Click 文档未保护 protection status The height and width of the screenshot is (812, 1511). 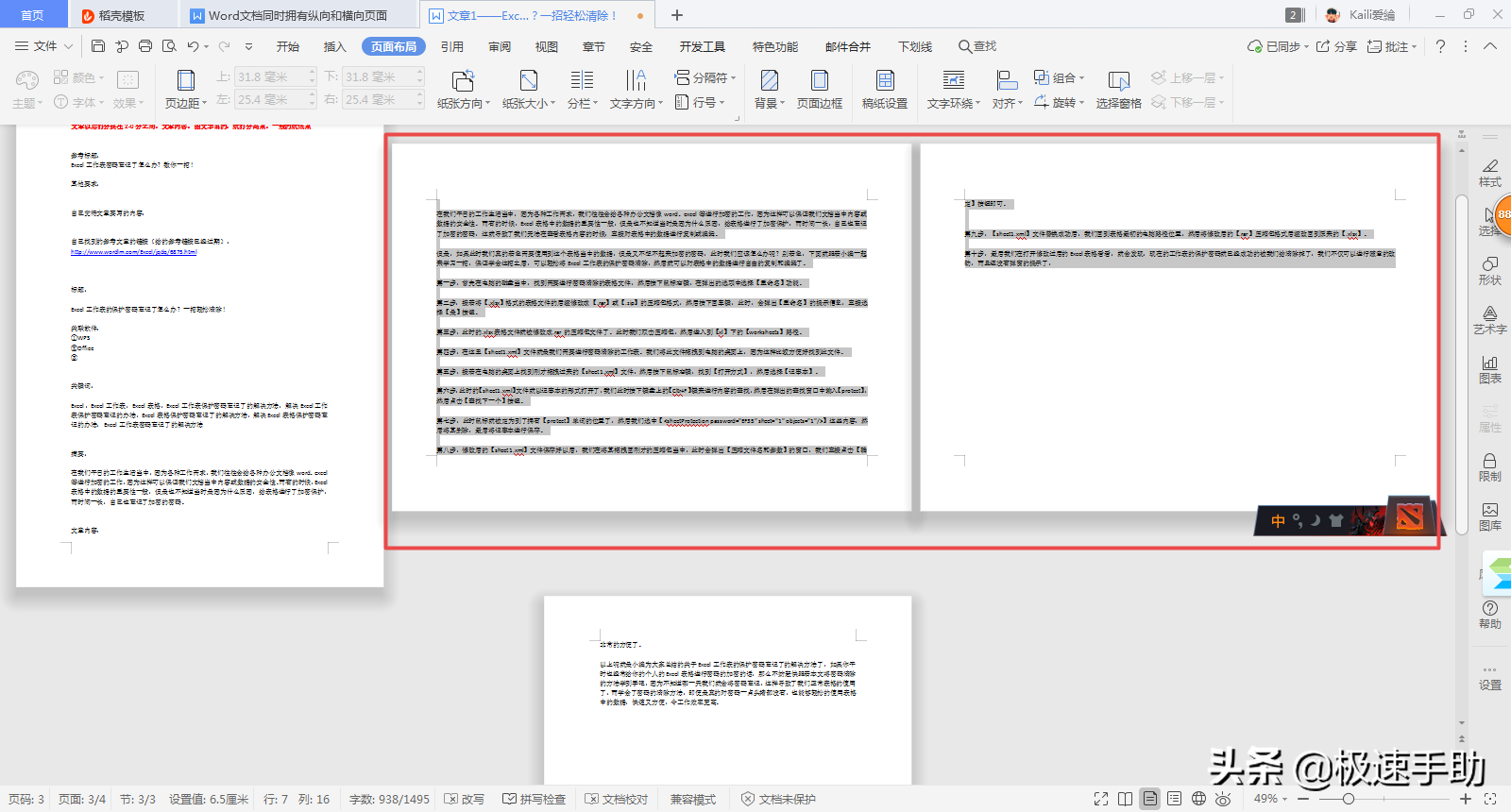tap(779, 799)
